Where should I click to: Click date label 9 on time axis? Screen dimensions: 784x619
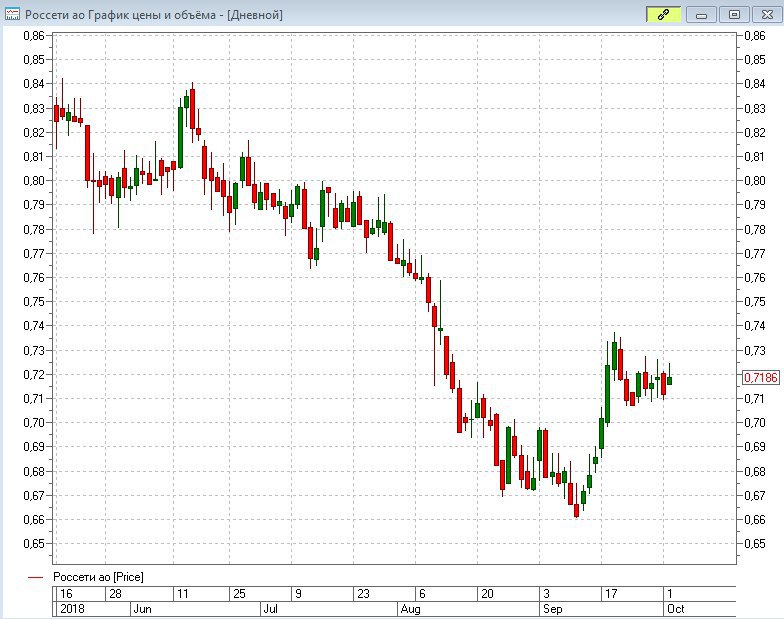tap(298, 594)
